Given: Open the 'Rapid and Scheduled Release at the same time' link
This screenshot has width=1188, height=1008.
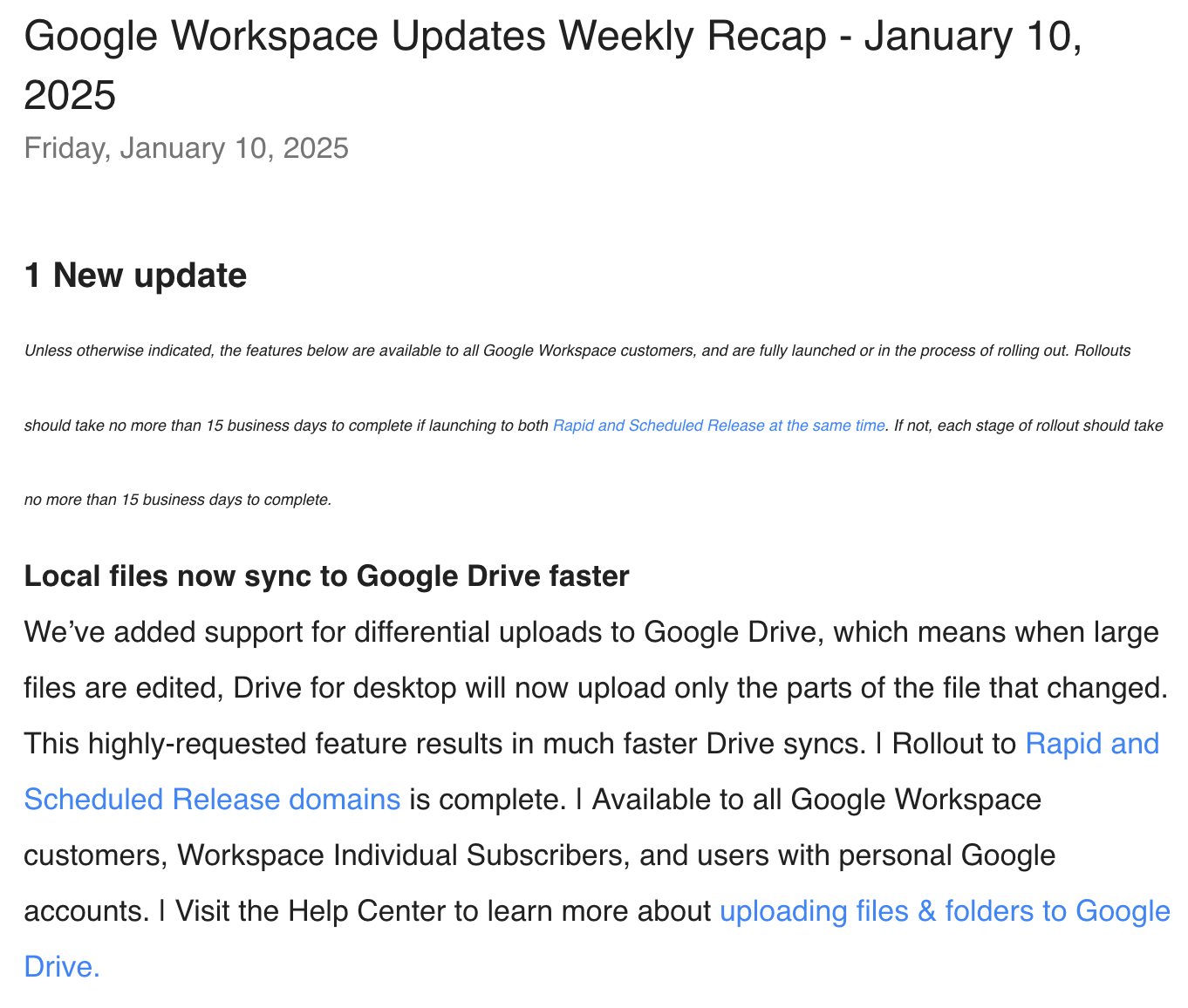Looking at the screenshot, I should (x=719, y=426).
